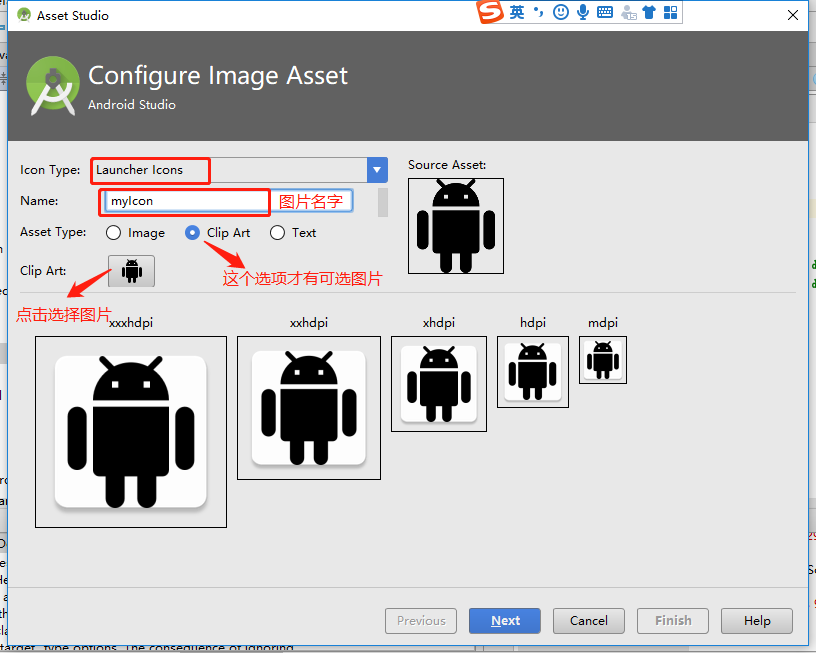Open the Sogou virtual keyboard
This screenshot has height=653, width=816.
605,12
